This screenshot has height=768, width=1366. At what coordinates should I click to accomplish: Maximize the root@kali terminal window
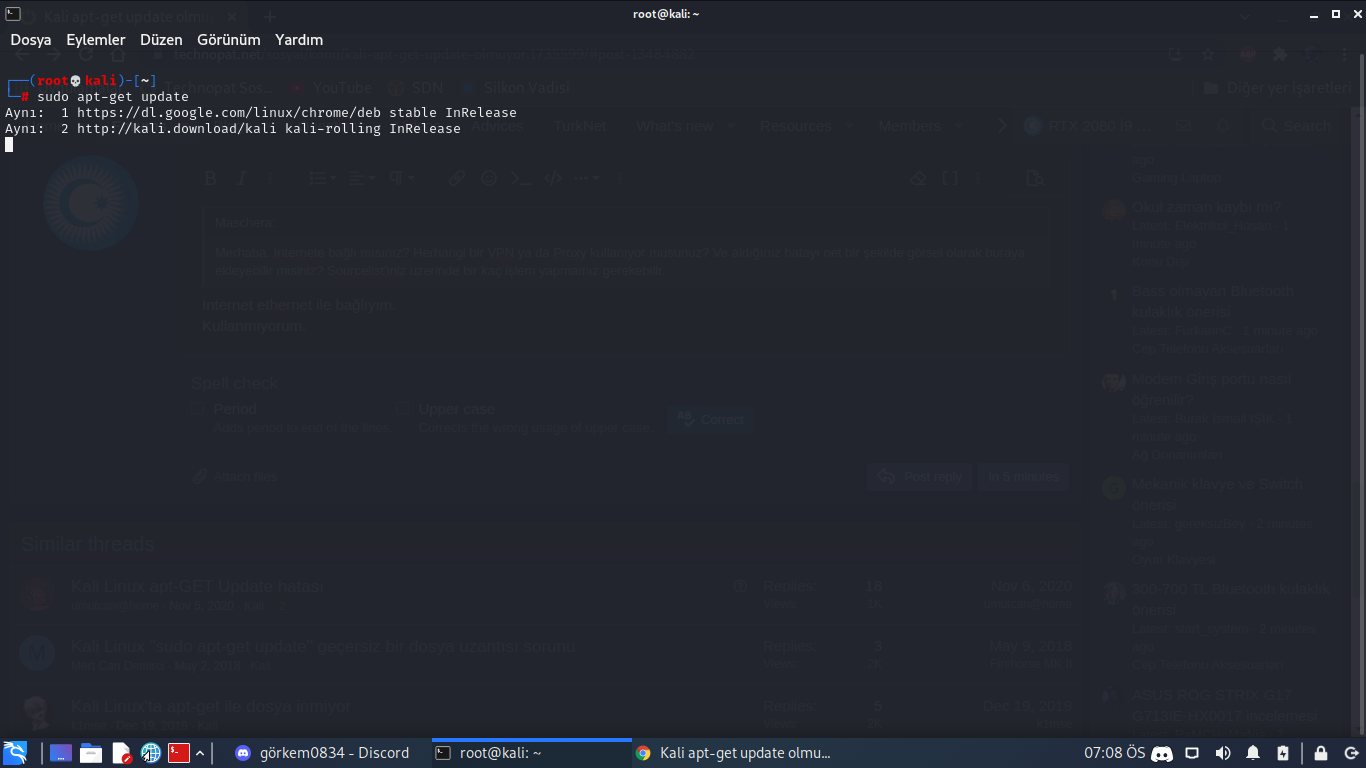pos(1336,14)
